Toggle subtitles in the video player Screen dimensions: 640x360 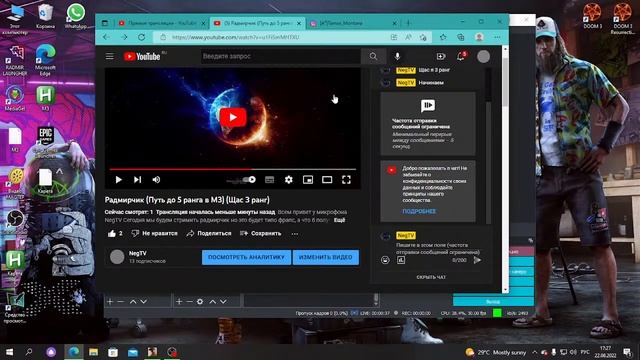269,180
